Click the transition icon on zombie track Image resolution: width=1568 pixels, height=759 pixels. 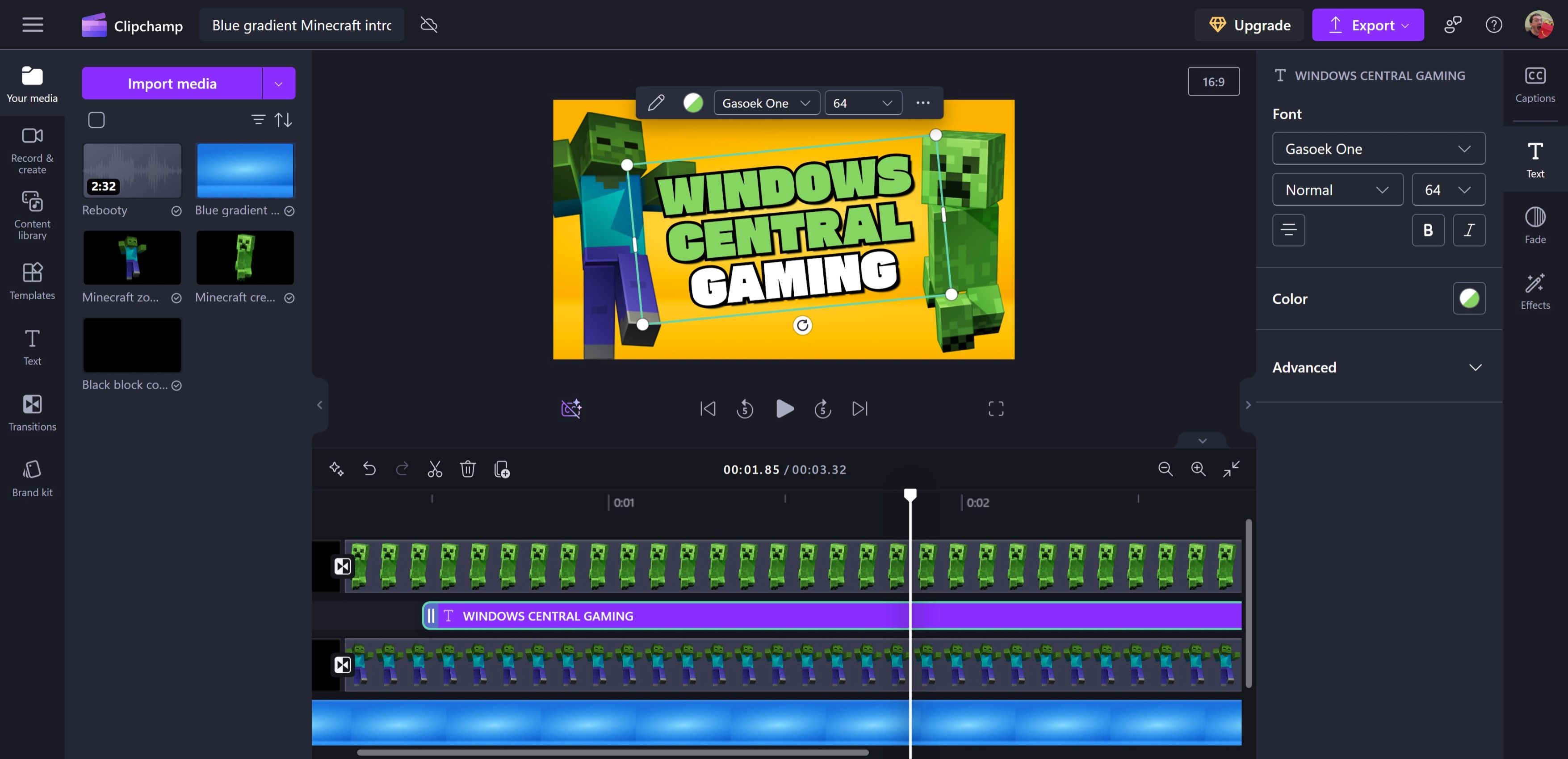point(343,665)
